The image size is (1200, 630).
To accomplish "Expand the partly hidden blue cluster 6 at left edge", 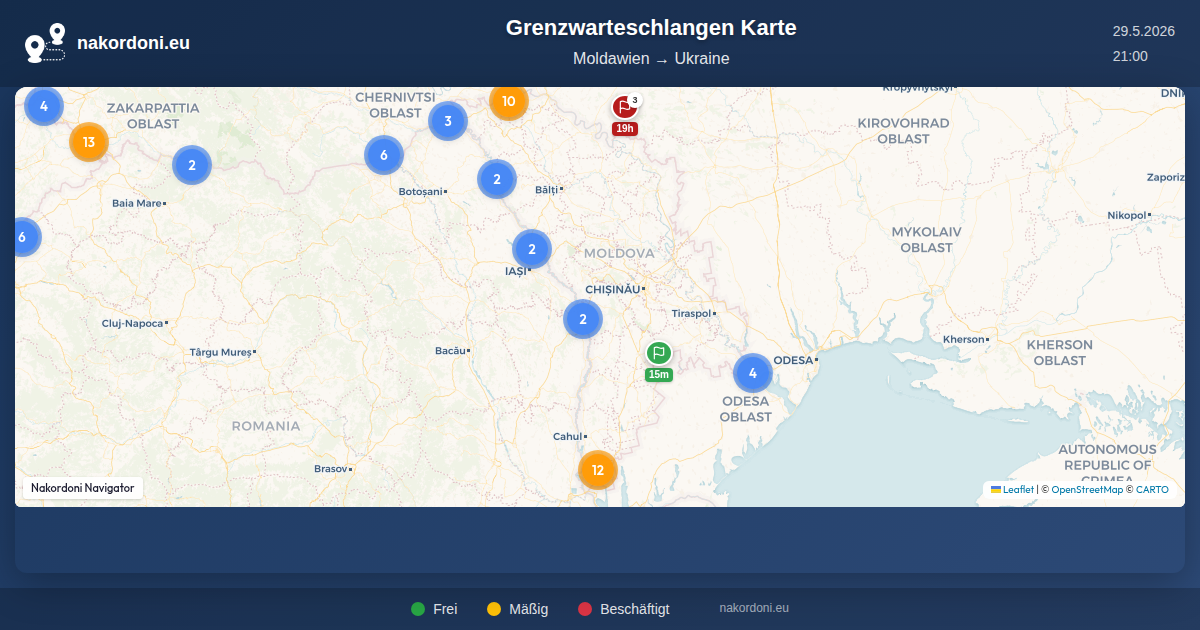I will pyautogui.click(x=27, y=237).
